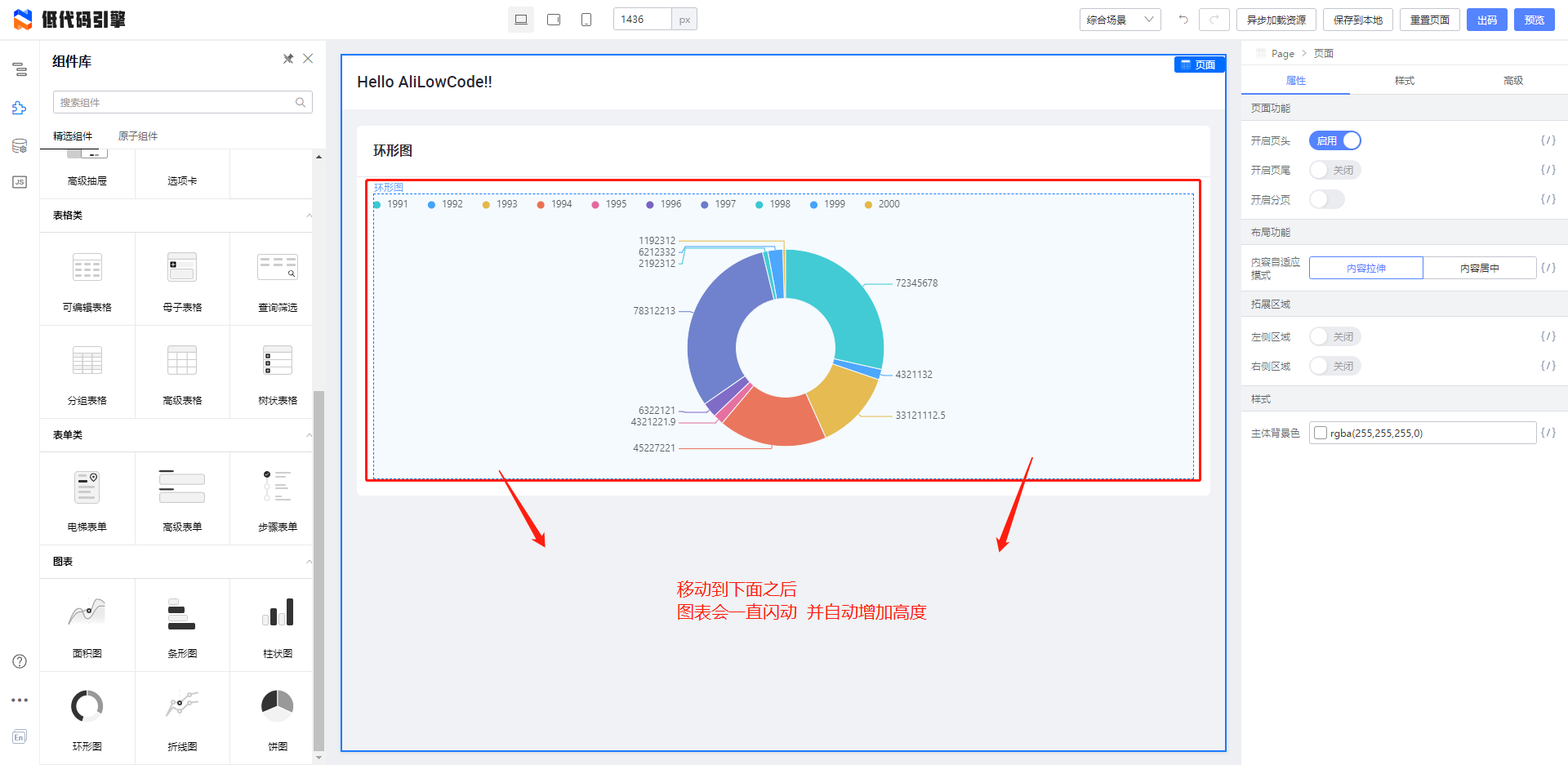Select the 面积图 area chart component
The height and width of the screenshot is (765, 1568).
(87, 625)
